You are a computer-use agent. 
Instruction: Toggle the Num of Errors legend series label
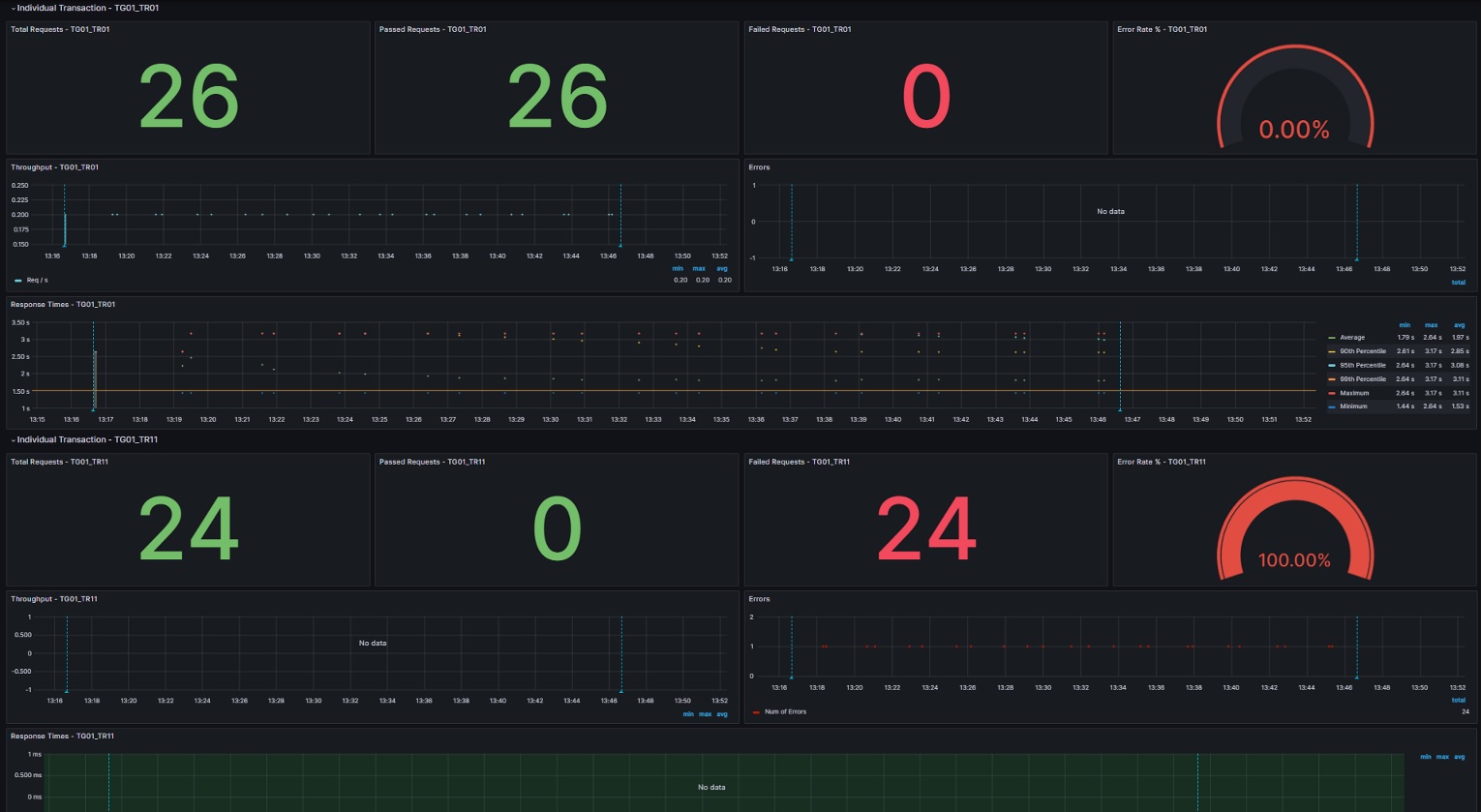point(785,712)
